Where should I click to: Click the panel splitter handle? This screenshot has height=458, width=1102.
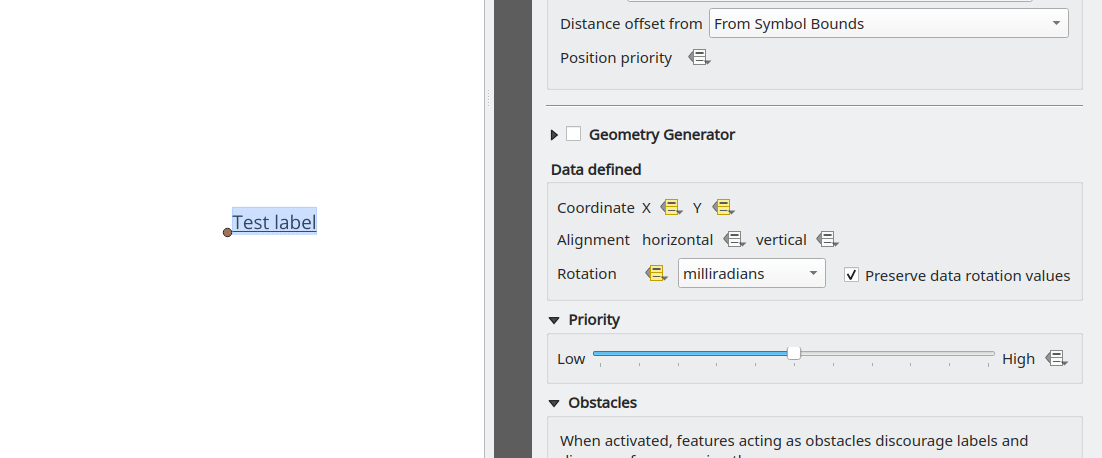click(x=488, y=98)
